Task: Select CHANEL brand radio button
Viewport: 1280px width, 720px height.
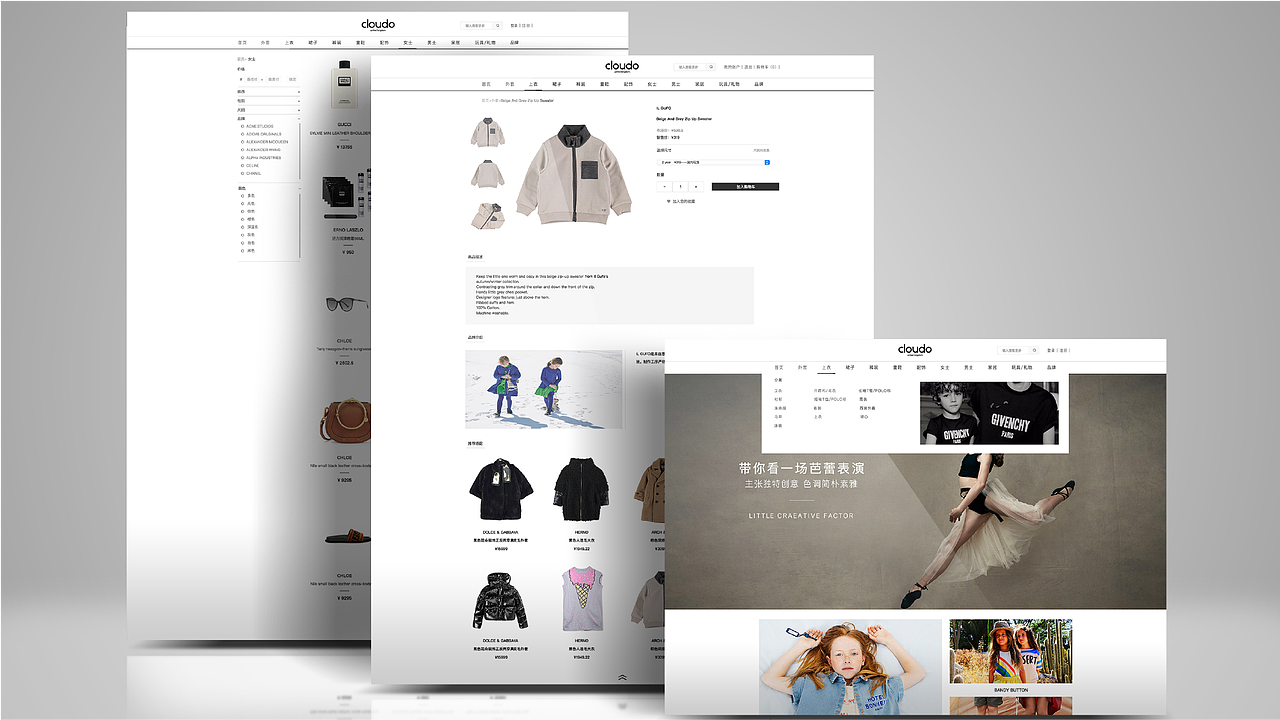Action: click(242, 173)
